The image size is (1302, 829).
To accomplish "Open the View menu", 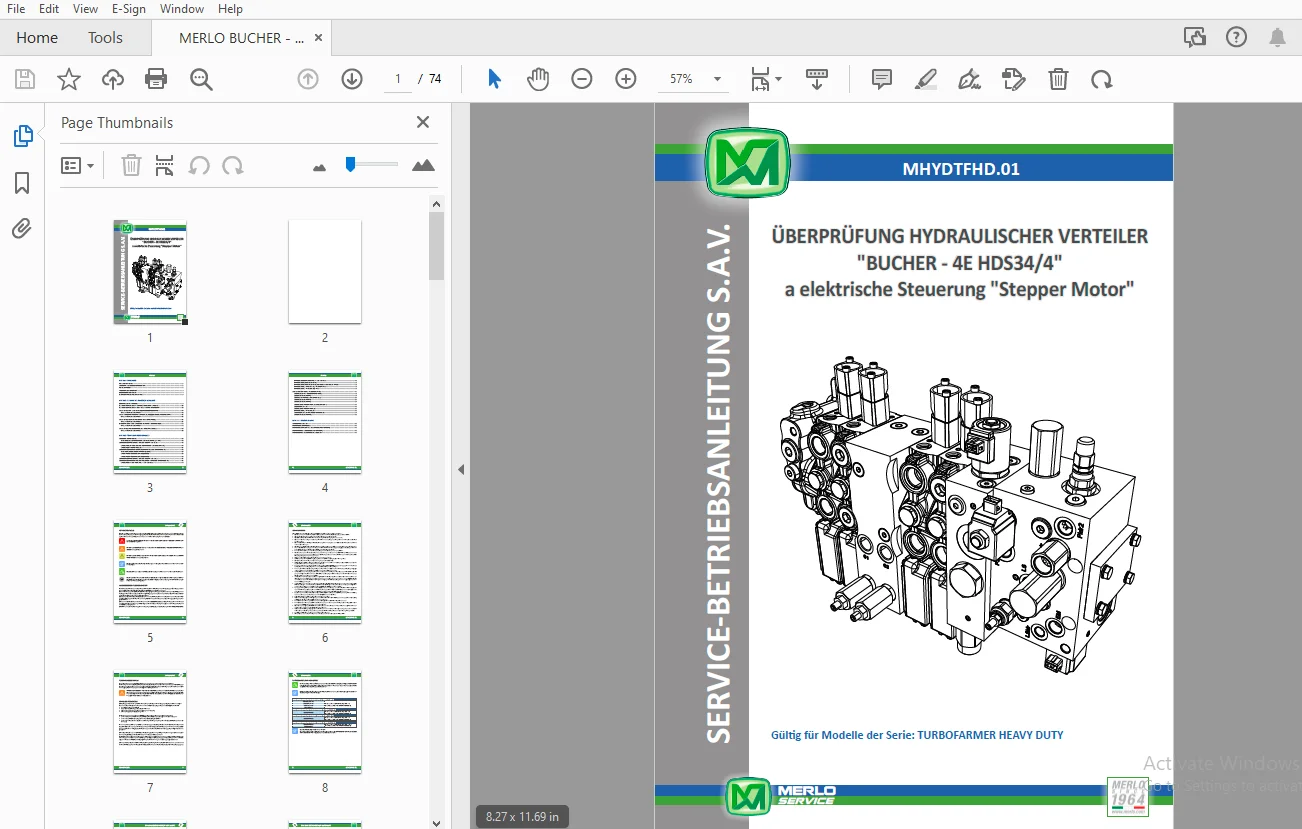I will coord(86,9).
